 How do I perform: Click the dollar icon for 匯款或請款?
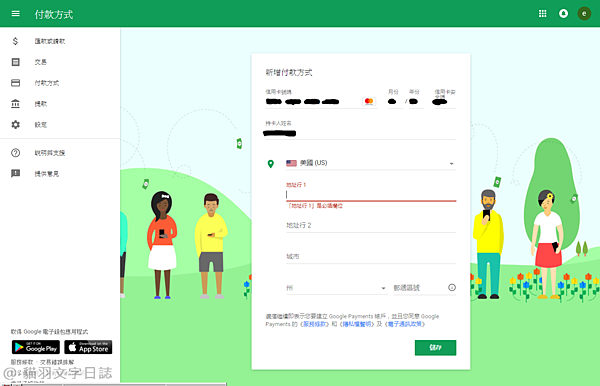click(x=15, y=41)
